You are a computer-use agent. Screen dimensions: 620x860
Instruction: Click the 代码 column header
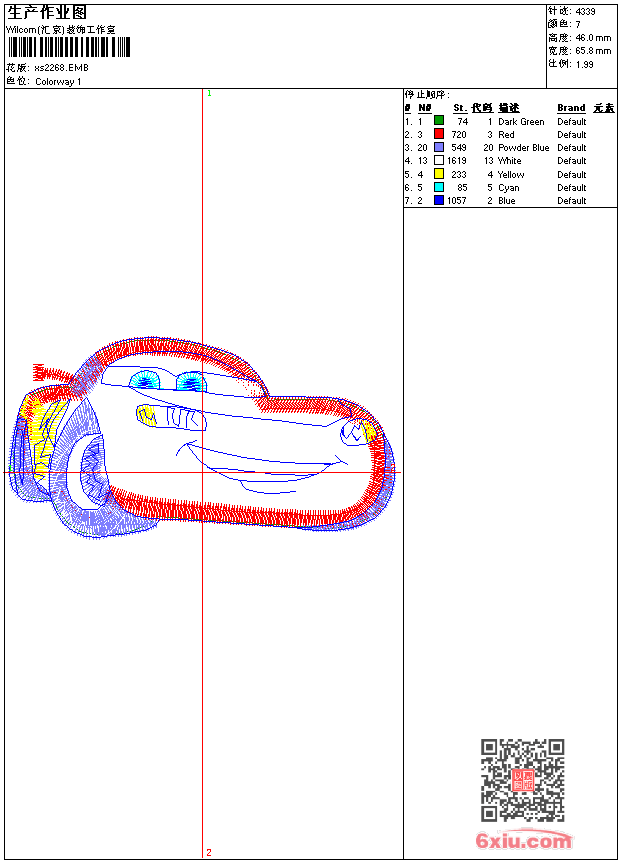click(482, 108)
